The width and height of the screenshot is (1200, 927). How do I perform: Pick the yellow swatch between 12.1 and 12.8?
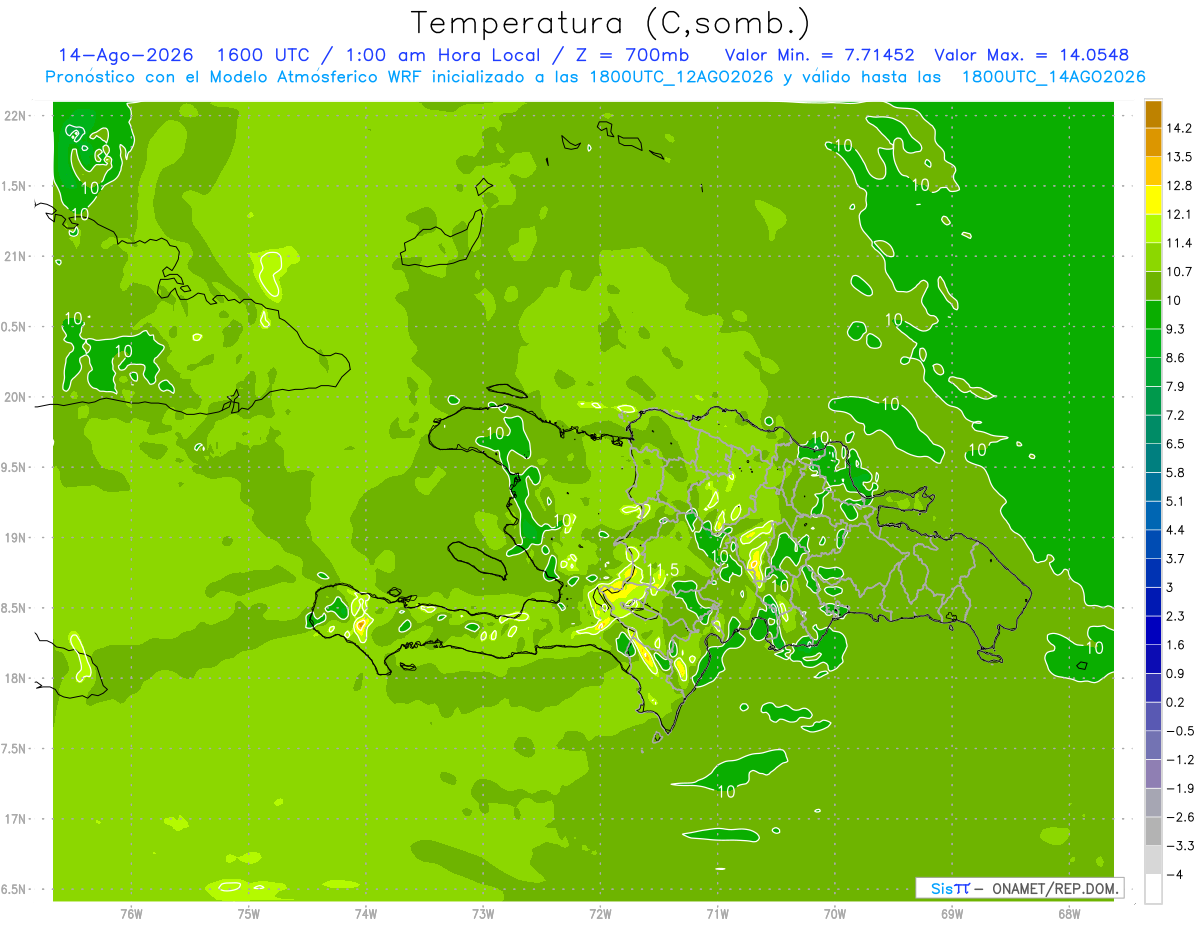pos(1153,200)
